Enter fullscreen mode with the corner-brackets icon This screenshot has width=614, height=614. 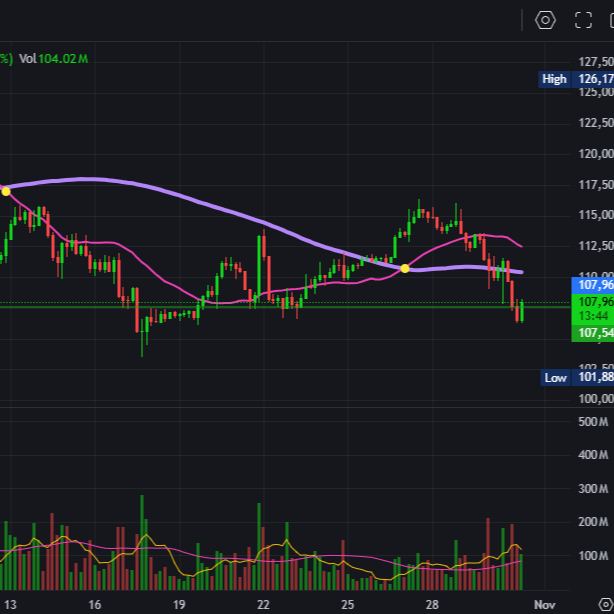(583, 20)
